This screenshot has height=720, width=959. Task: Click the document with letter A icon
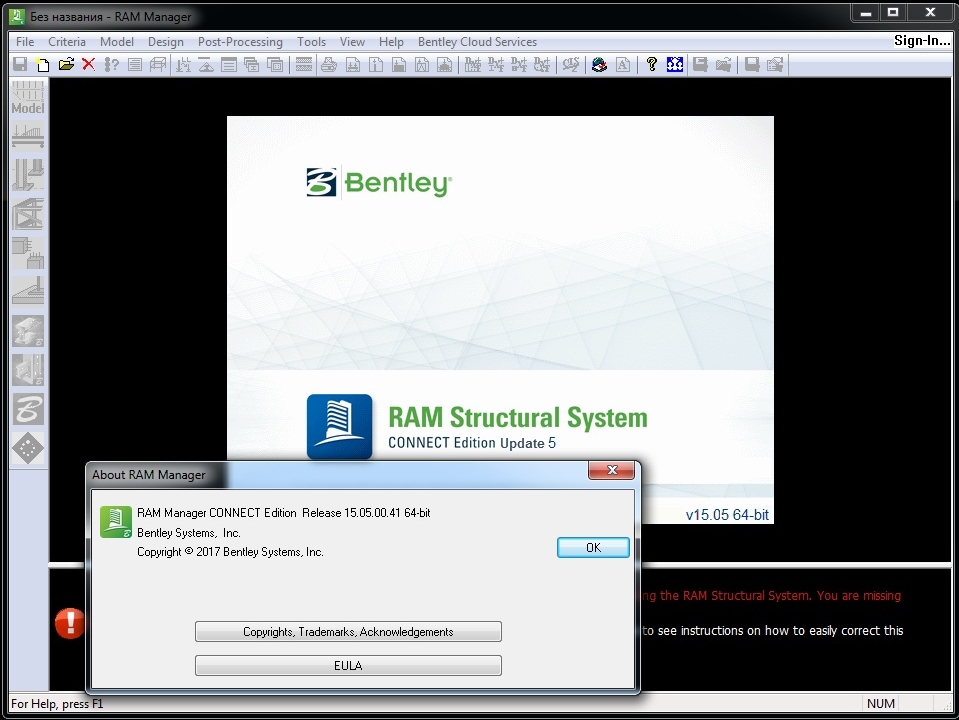coord(623,64)
